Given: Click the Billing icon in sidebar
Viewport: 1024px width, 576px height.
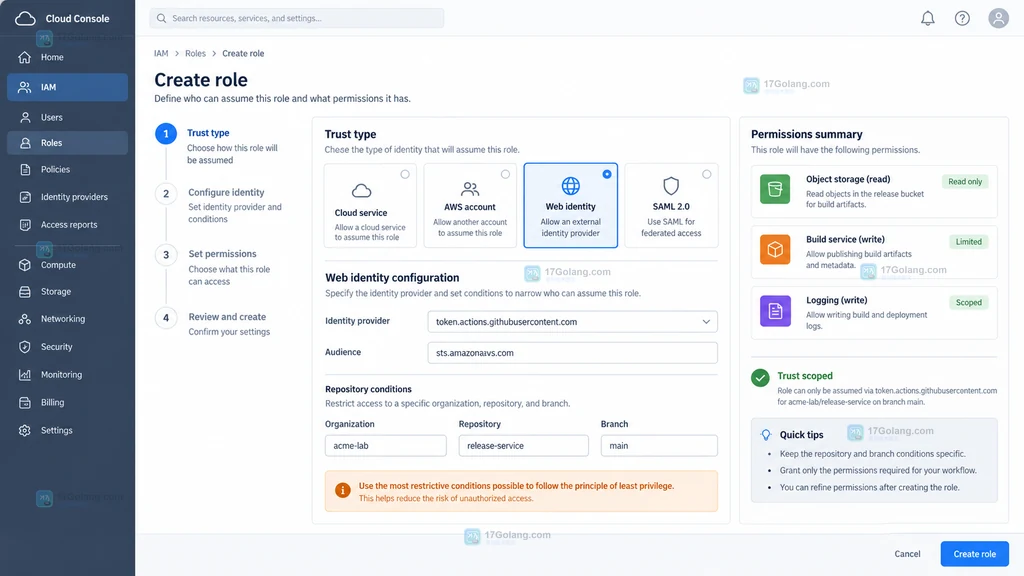Looking at the screenshot, I should (x=25, y=403).
